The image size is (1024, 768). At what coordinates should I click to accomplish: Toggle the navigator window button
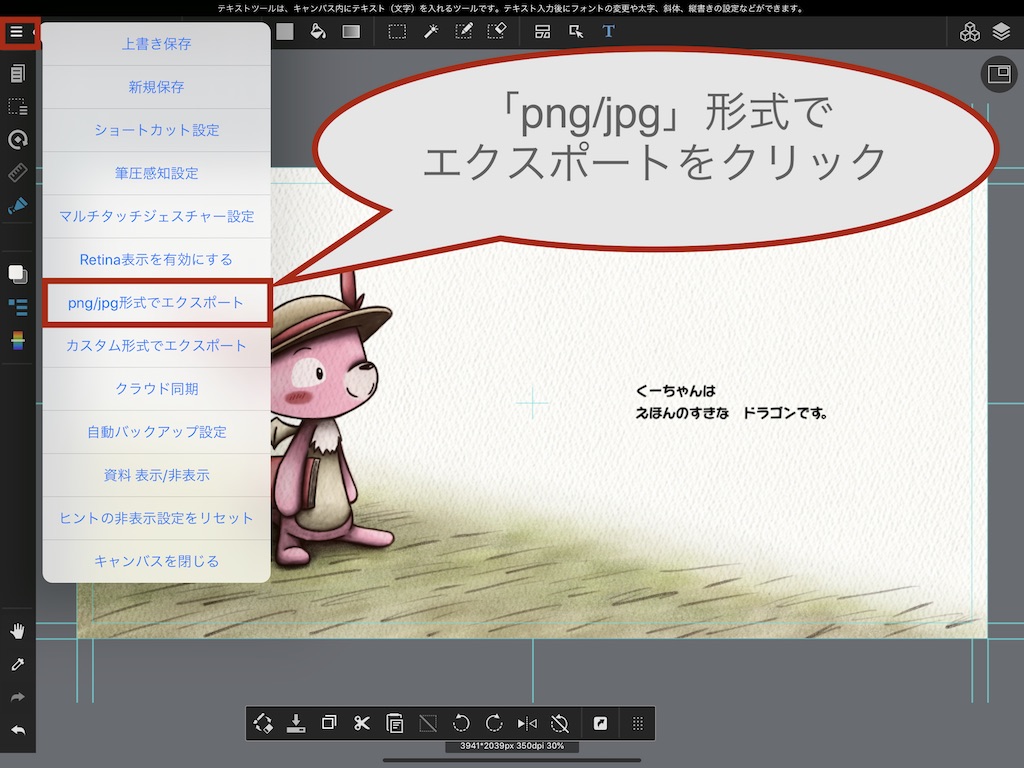click(x=998, y=74)
